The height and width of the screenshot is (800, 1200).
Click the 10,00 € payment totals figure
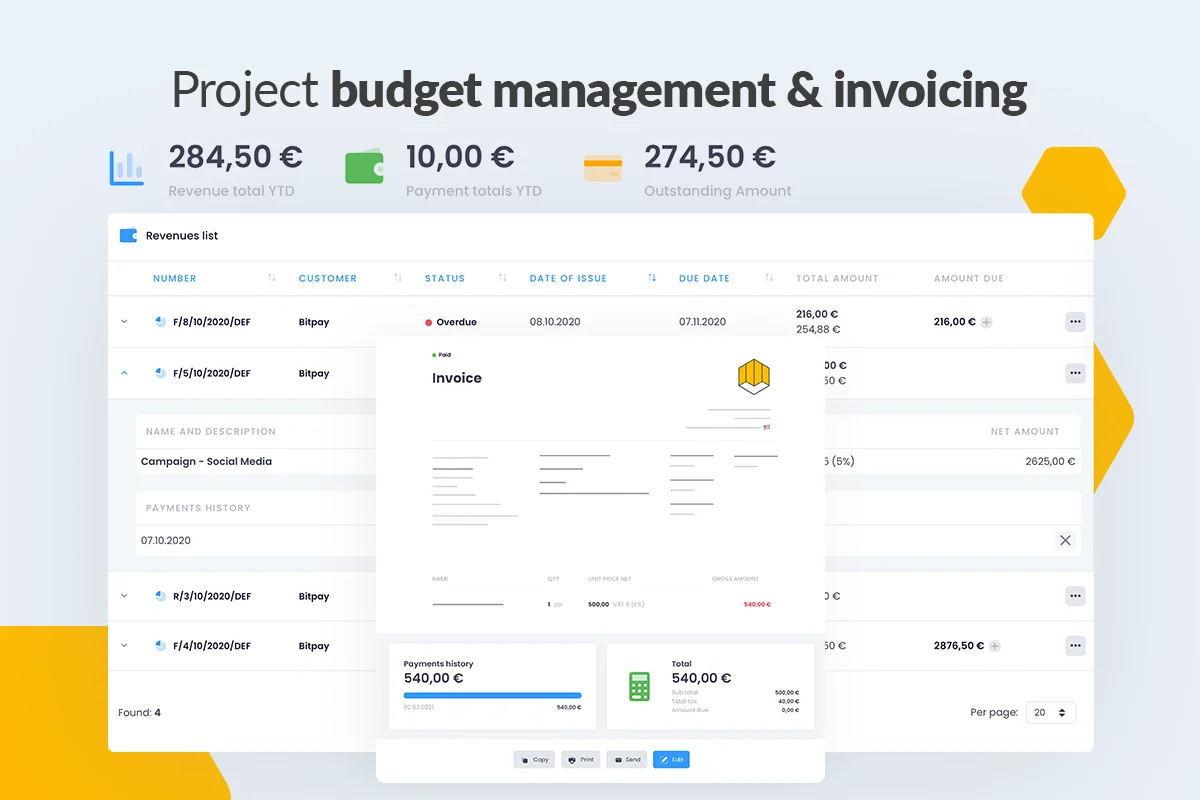click(460, 157)
